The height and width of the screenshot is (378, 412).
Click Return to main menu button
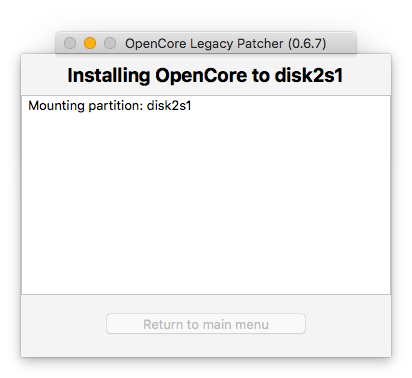[x=206, y=324]
